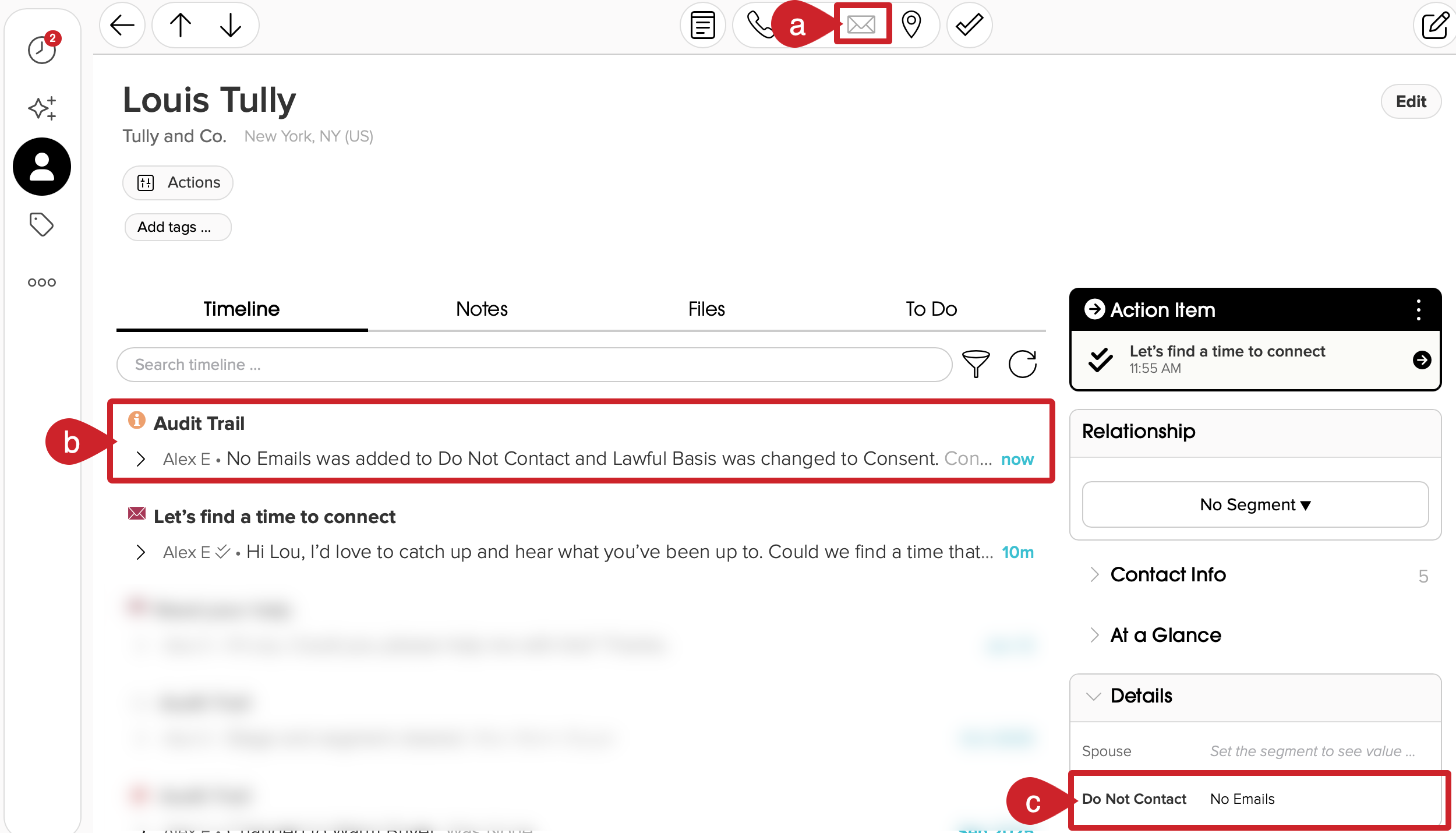Click the Search timeline input field
This screenshot has width=1456, height=833.
[x=524, y=364]
